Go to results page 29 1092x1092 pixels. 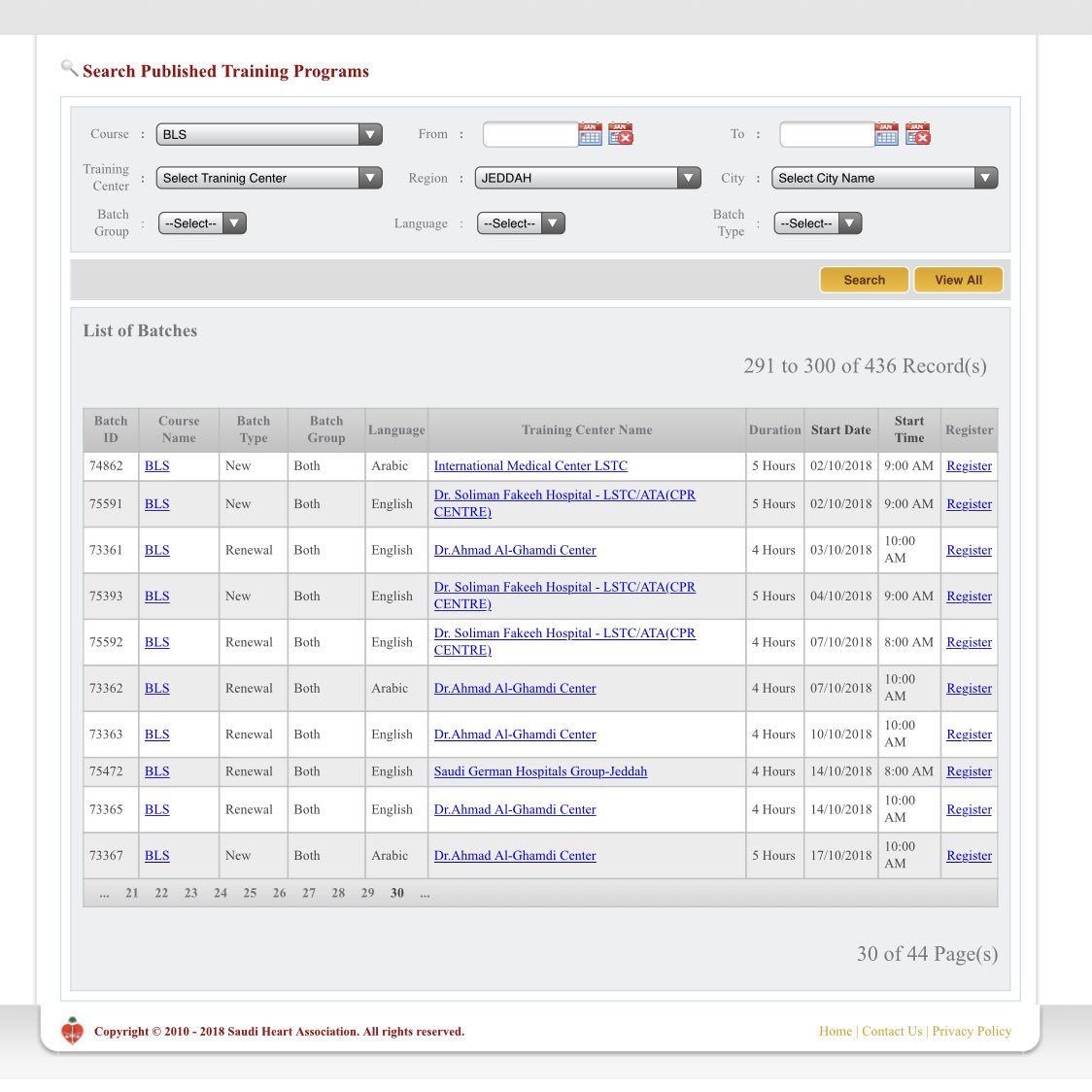[x=367, y=893]
